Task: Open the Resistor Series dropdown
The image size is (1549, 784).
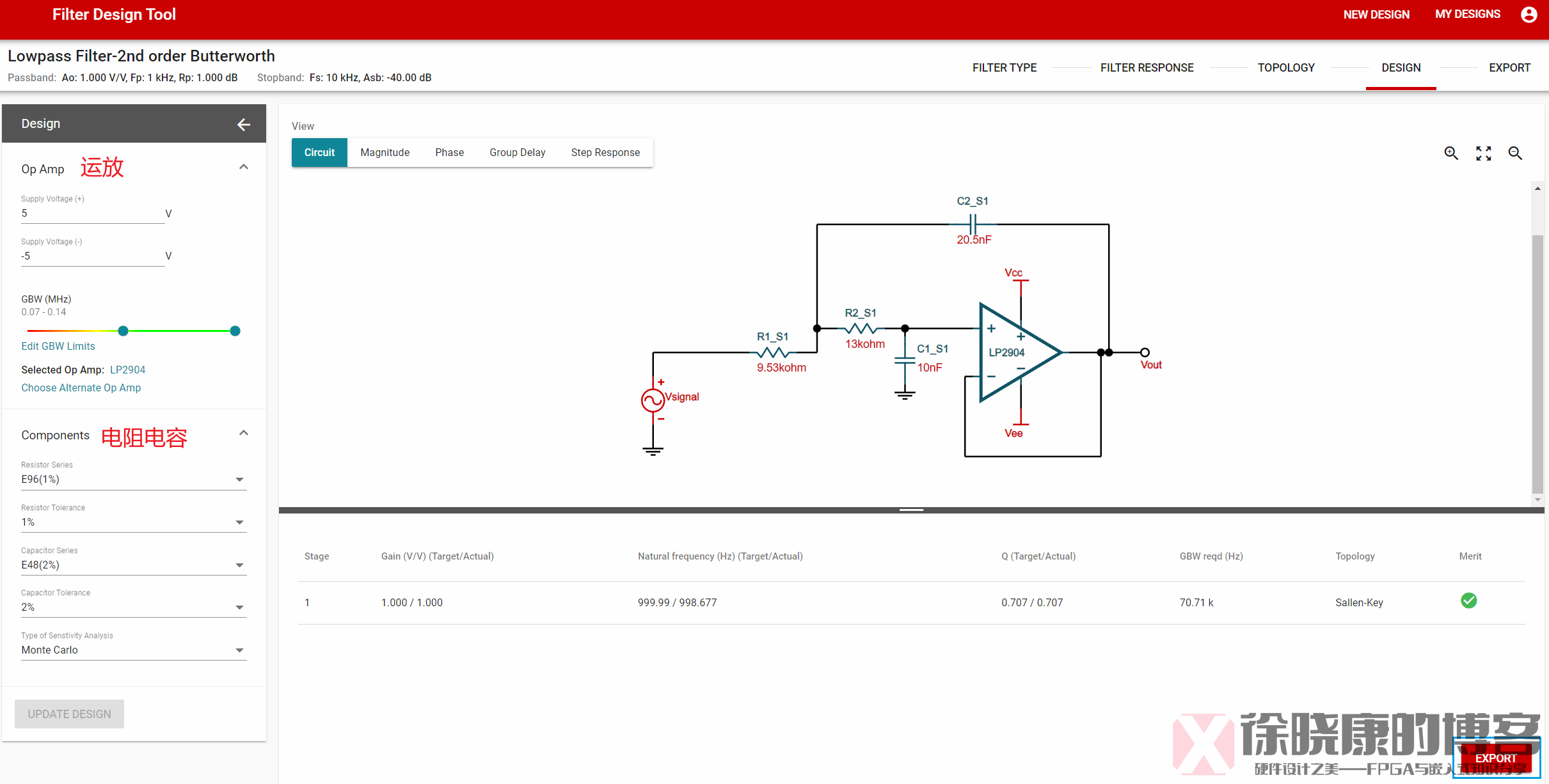Action: click(133, 479)
